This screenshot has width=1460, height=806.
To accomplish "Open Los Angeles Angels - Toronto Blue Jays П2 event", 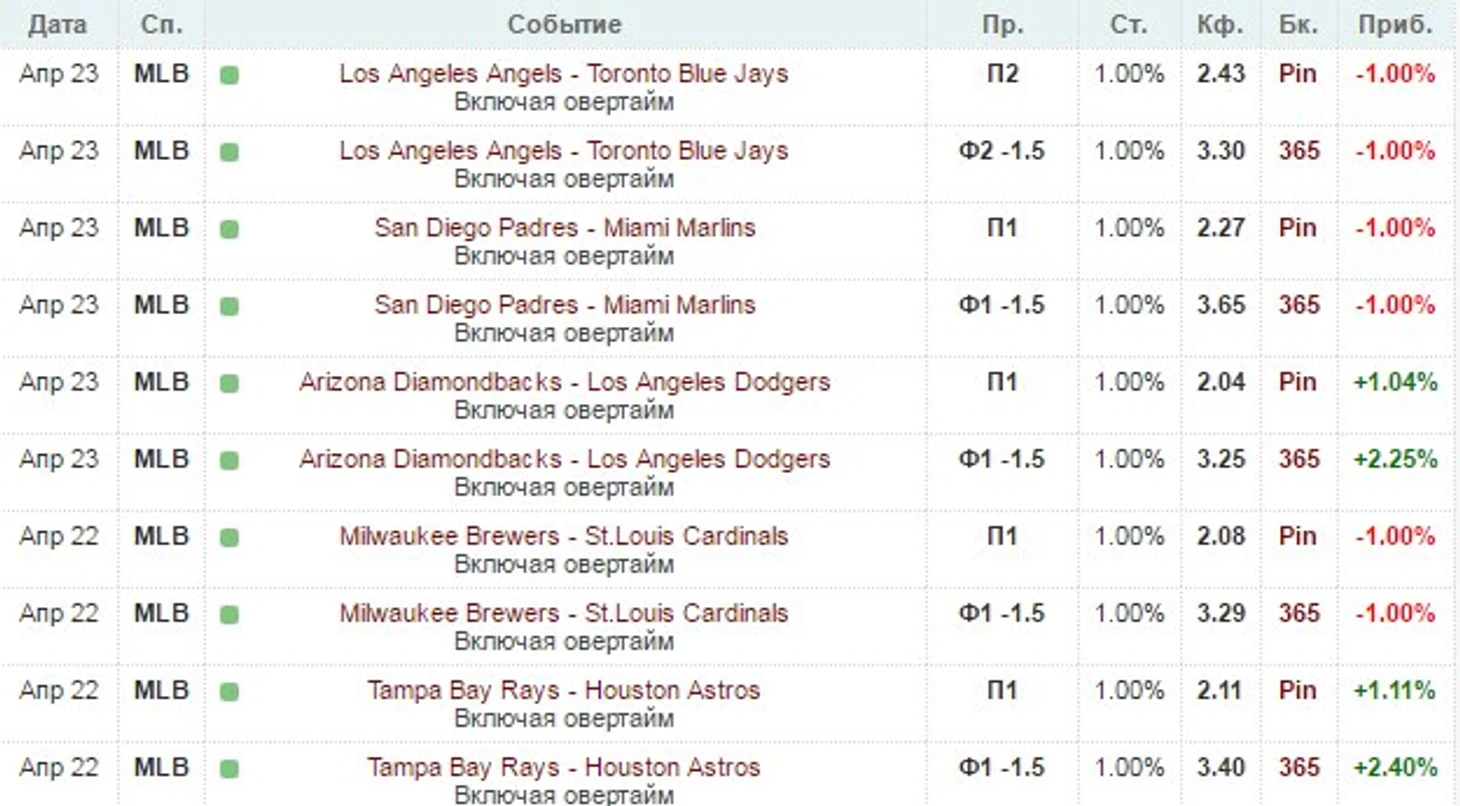I will click(x=563, y=73).
